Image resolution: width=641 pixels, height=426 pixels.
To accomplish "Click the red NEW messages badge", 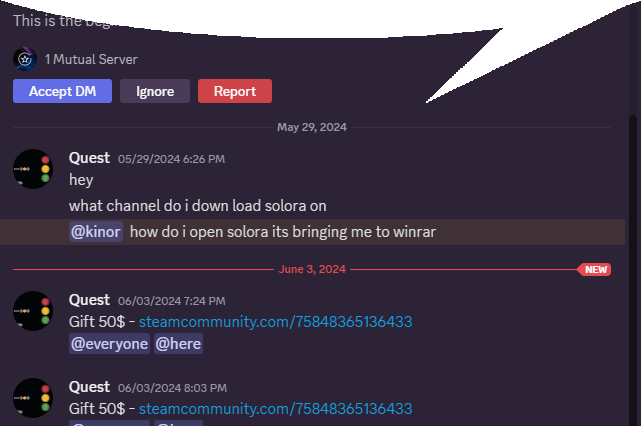I will tap(594, 269).
